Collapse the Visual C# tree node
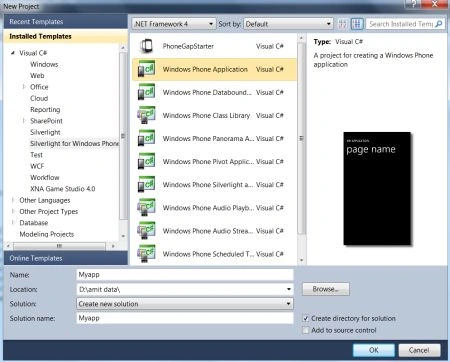Image resolution: width=450 pixels, height=362 pixels. [13, 53]
